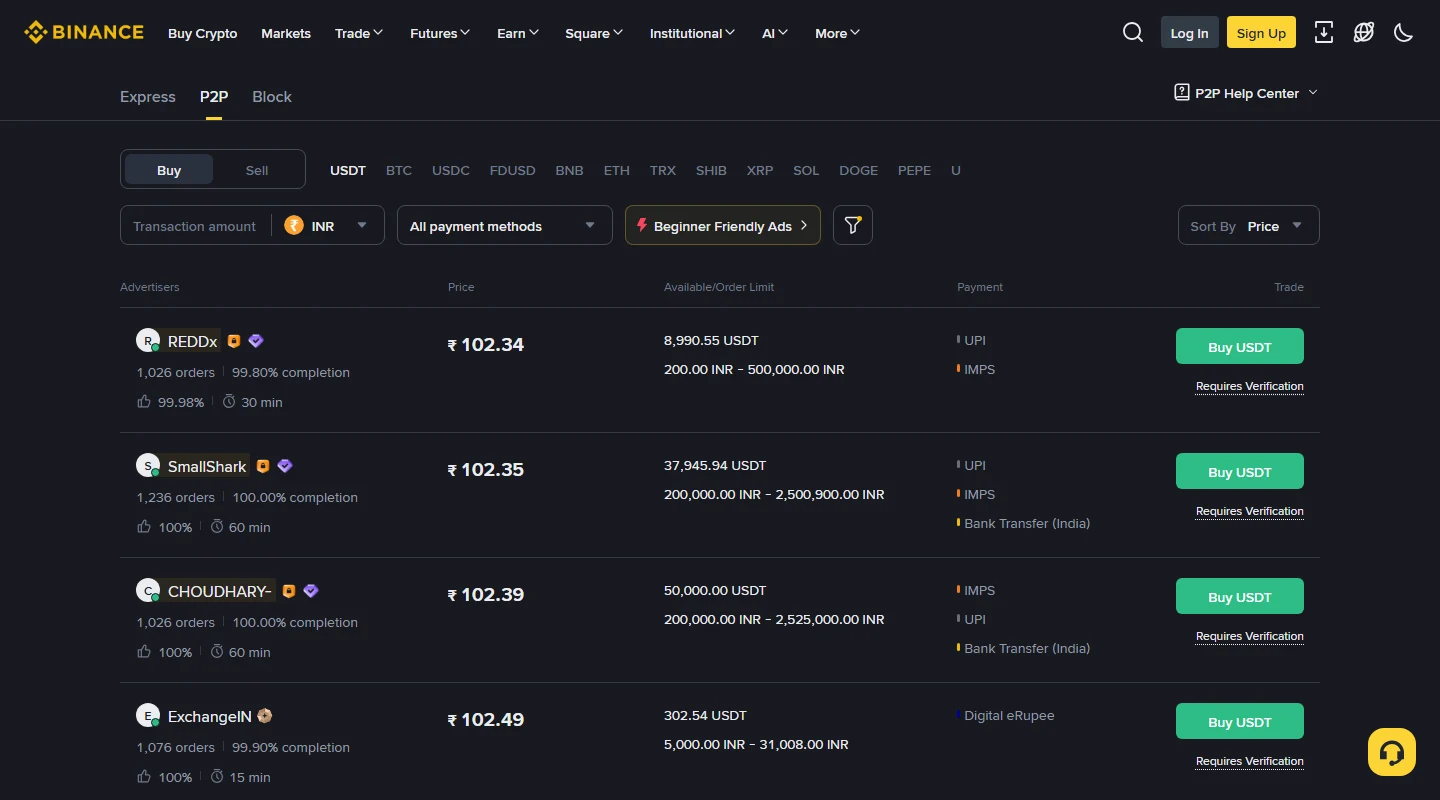Click Requires Verification under REDDx
1440x800 pixels.
[1250, 386]
